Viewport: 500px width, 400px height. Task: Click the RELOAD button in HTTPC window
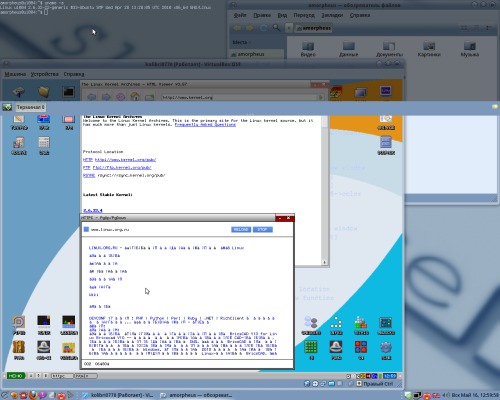click(241, 229)
